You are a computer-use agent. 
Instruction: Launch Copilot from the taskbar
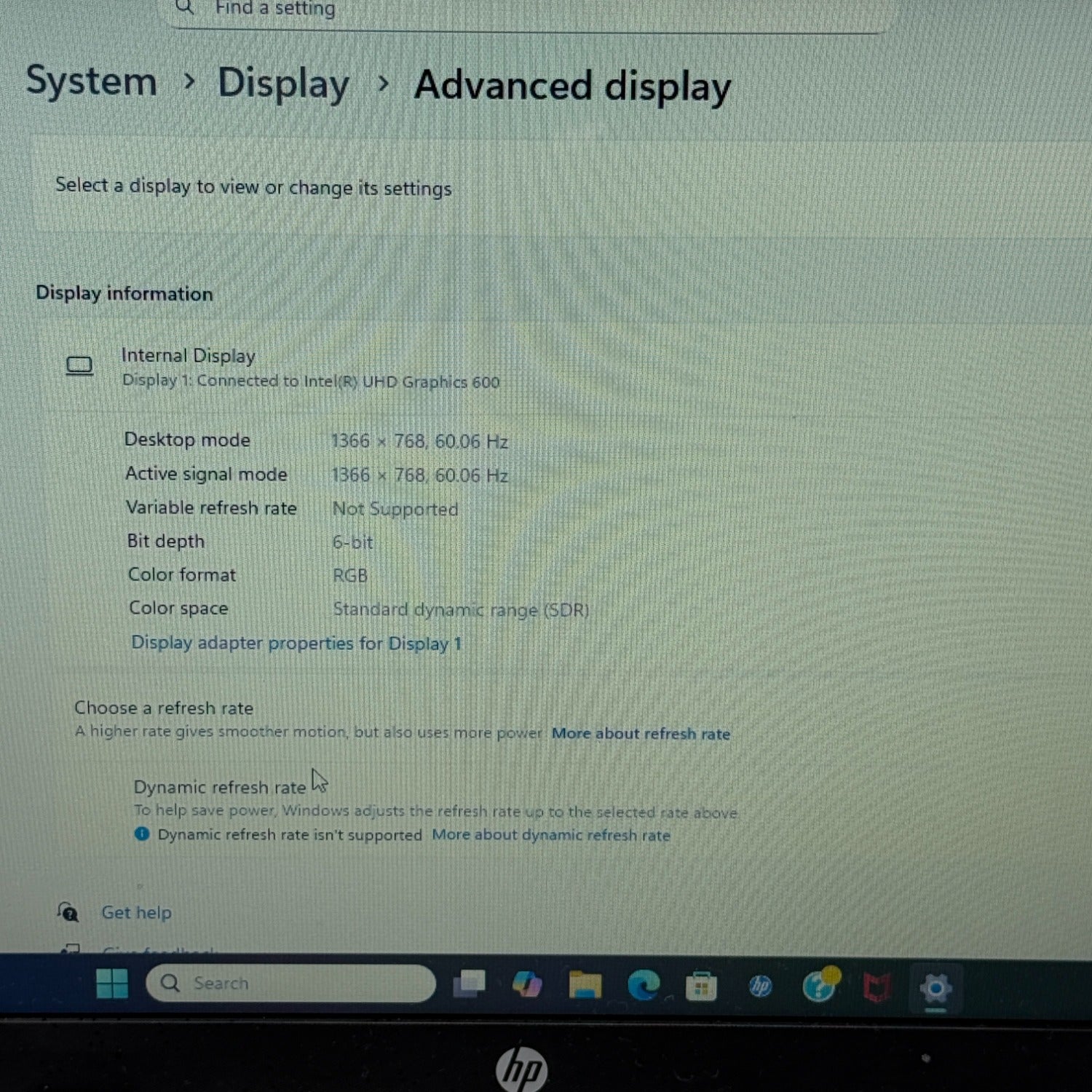pos(527,985)
